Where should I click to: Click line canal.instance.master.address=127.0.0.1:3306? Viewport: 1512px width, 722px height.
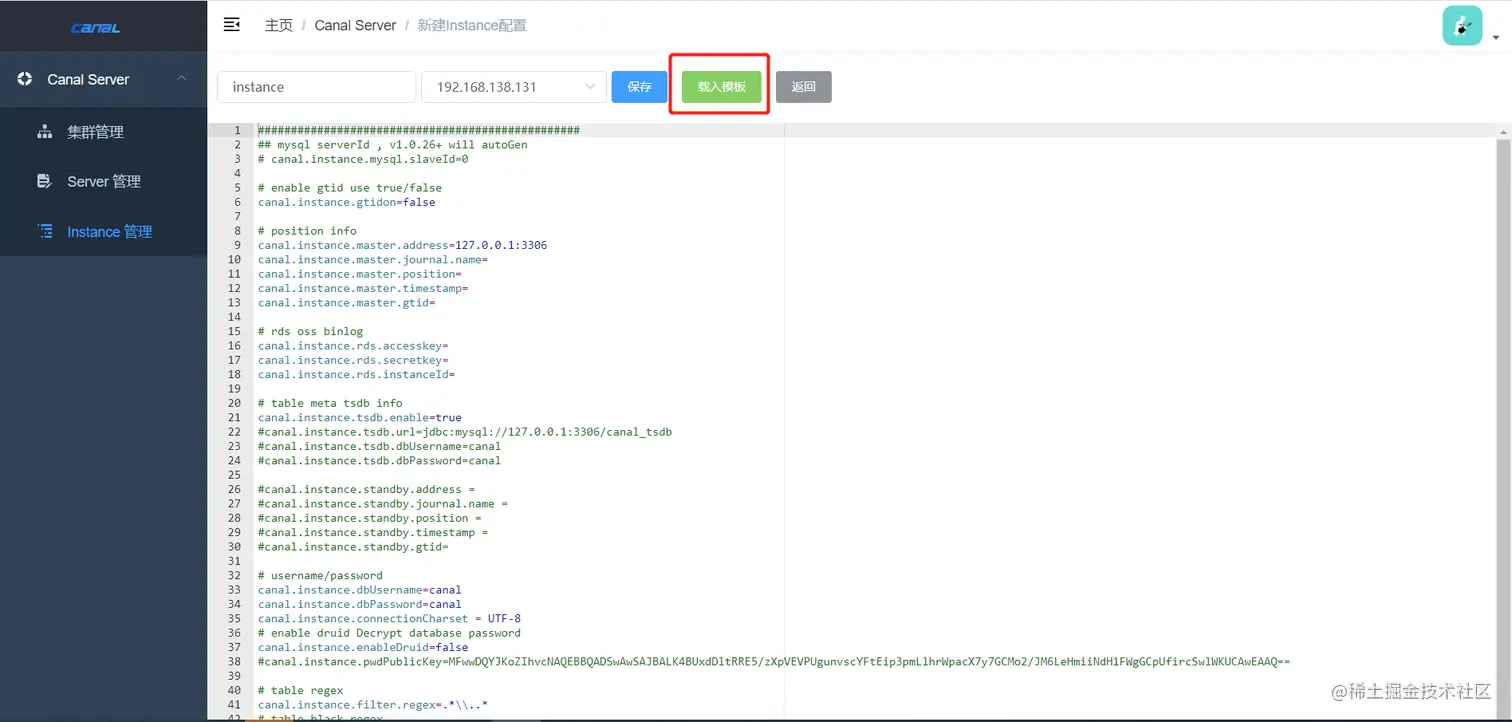(402, 245)
